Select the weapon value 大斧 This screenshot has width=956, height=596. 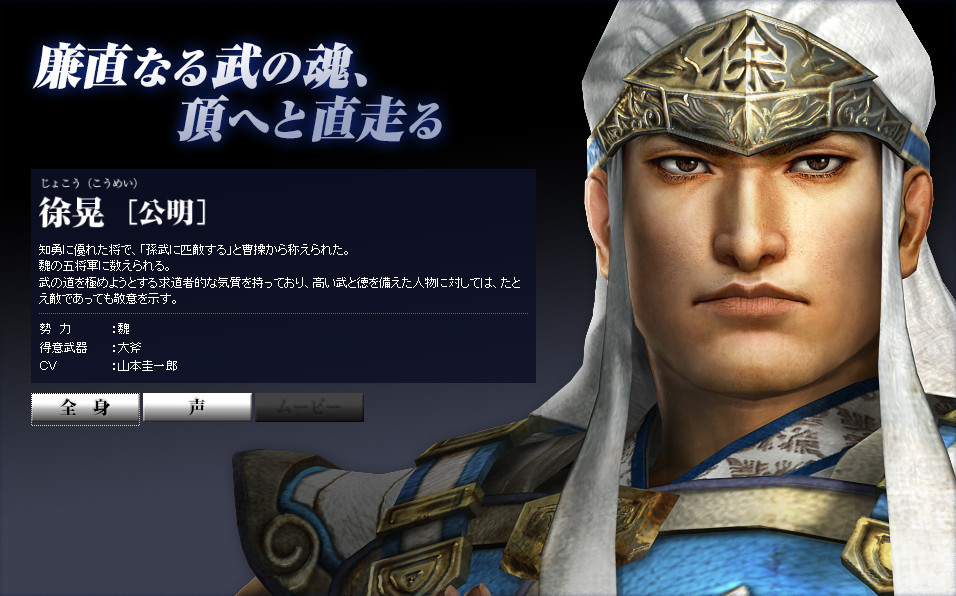tap(129, 347)
